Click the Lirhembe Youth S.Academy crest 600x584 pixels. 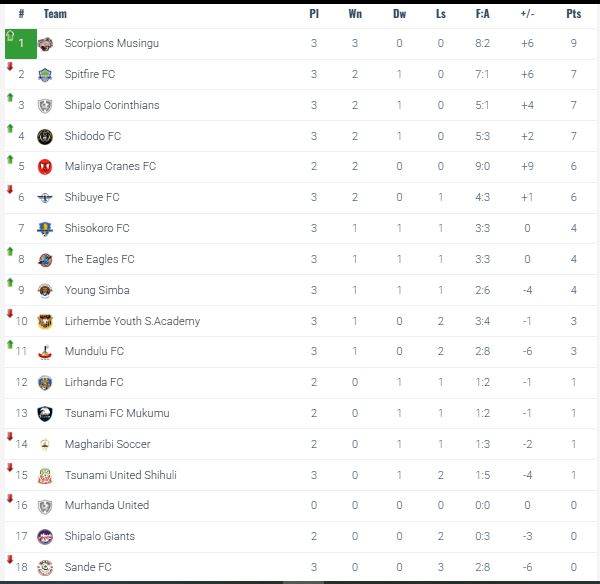45,321
